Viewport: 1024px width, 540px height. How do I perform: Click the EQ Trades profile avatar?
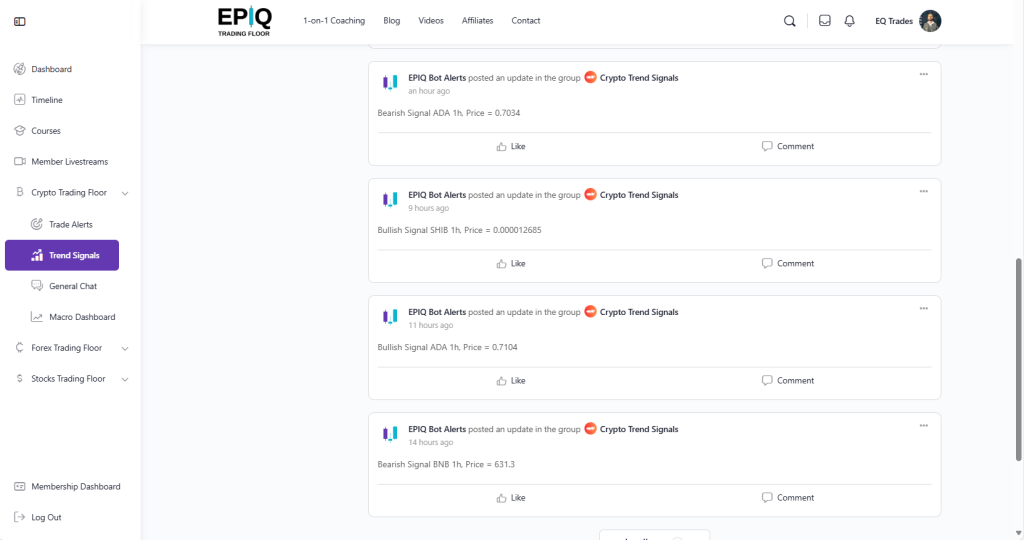[x=930, y=21]
